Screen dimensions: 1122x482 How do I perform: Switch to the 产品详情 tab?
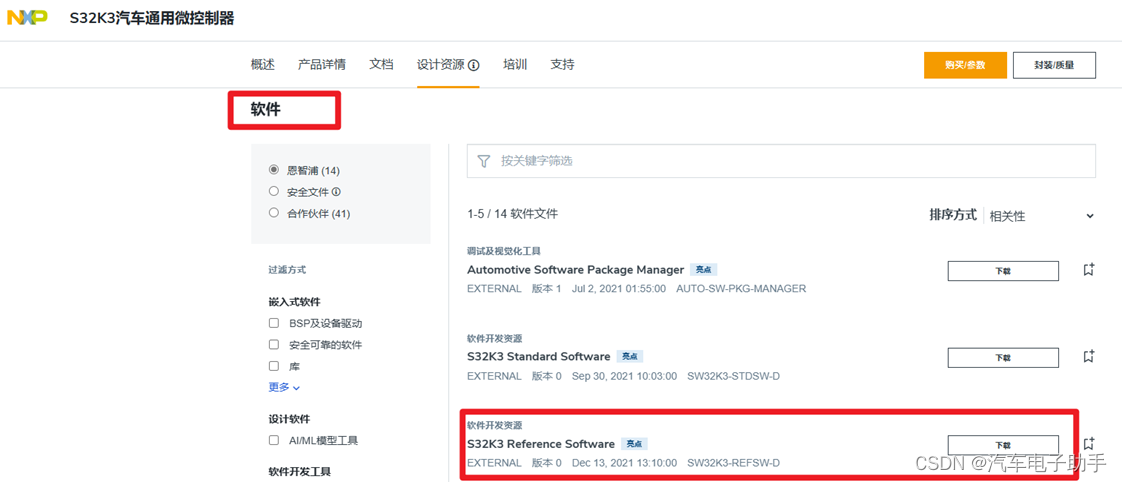322,64
